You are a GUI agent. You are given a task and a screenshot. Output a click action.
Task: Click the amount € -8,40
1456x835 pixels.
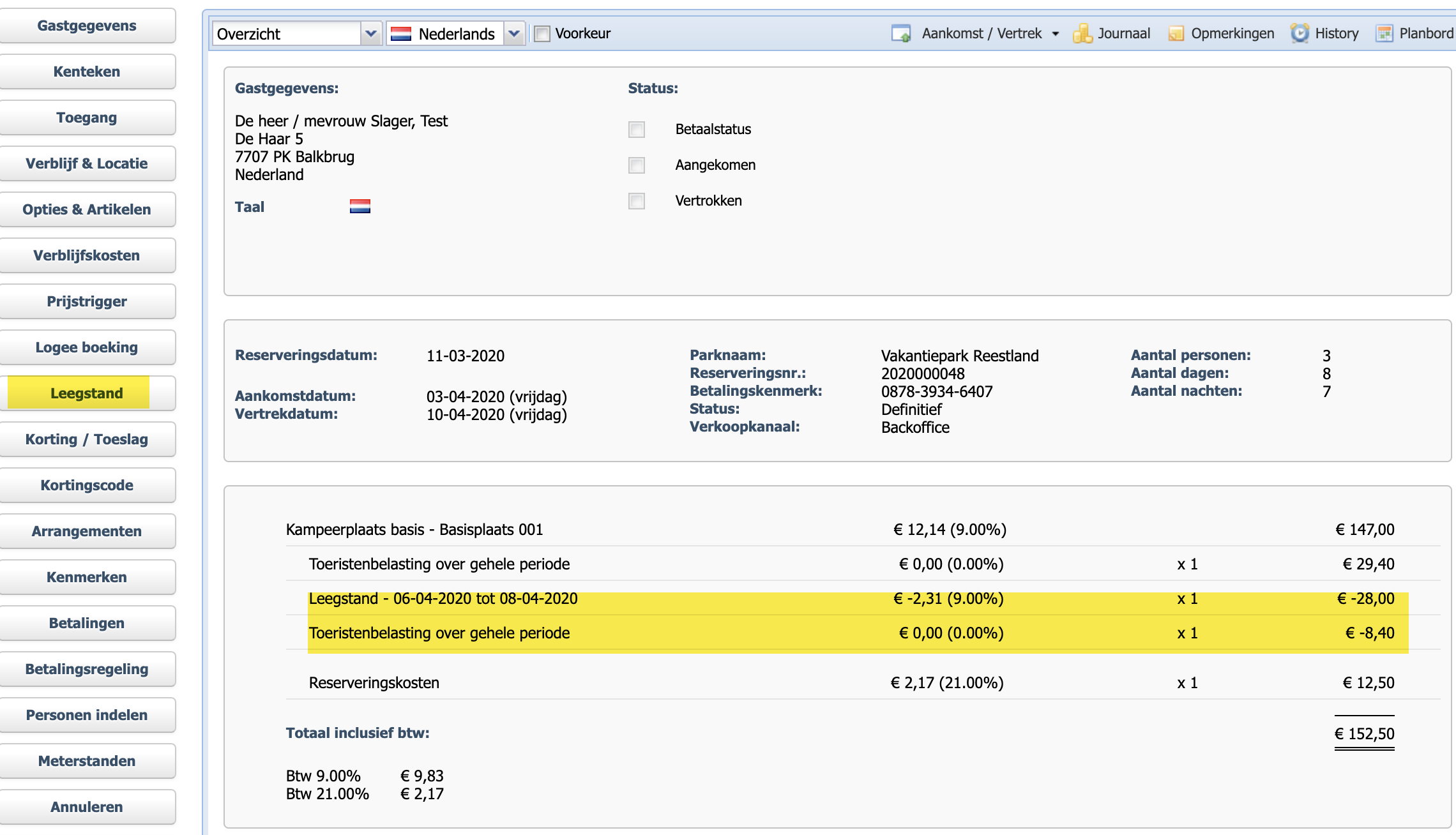1370,633
